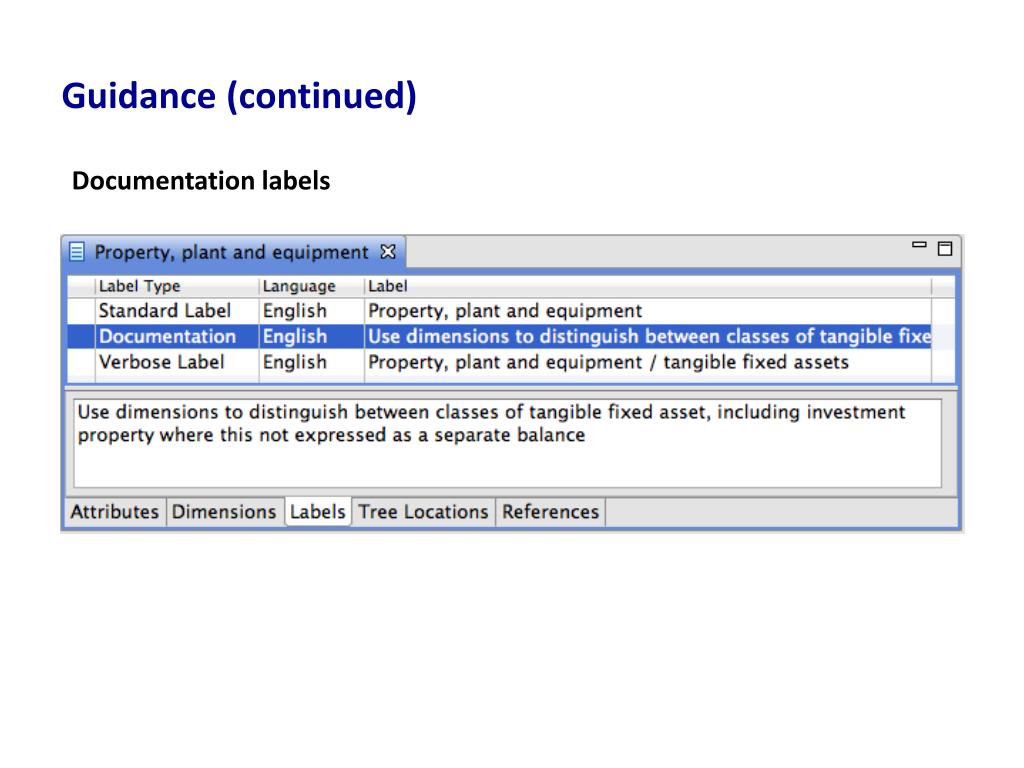Click the highlighted 'Use dimensions to distinguish' label cell

click(648, 336)
